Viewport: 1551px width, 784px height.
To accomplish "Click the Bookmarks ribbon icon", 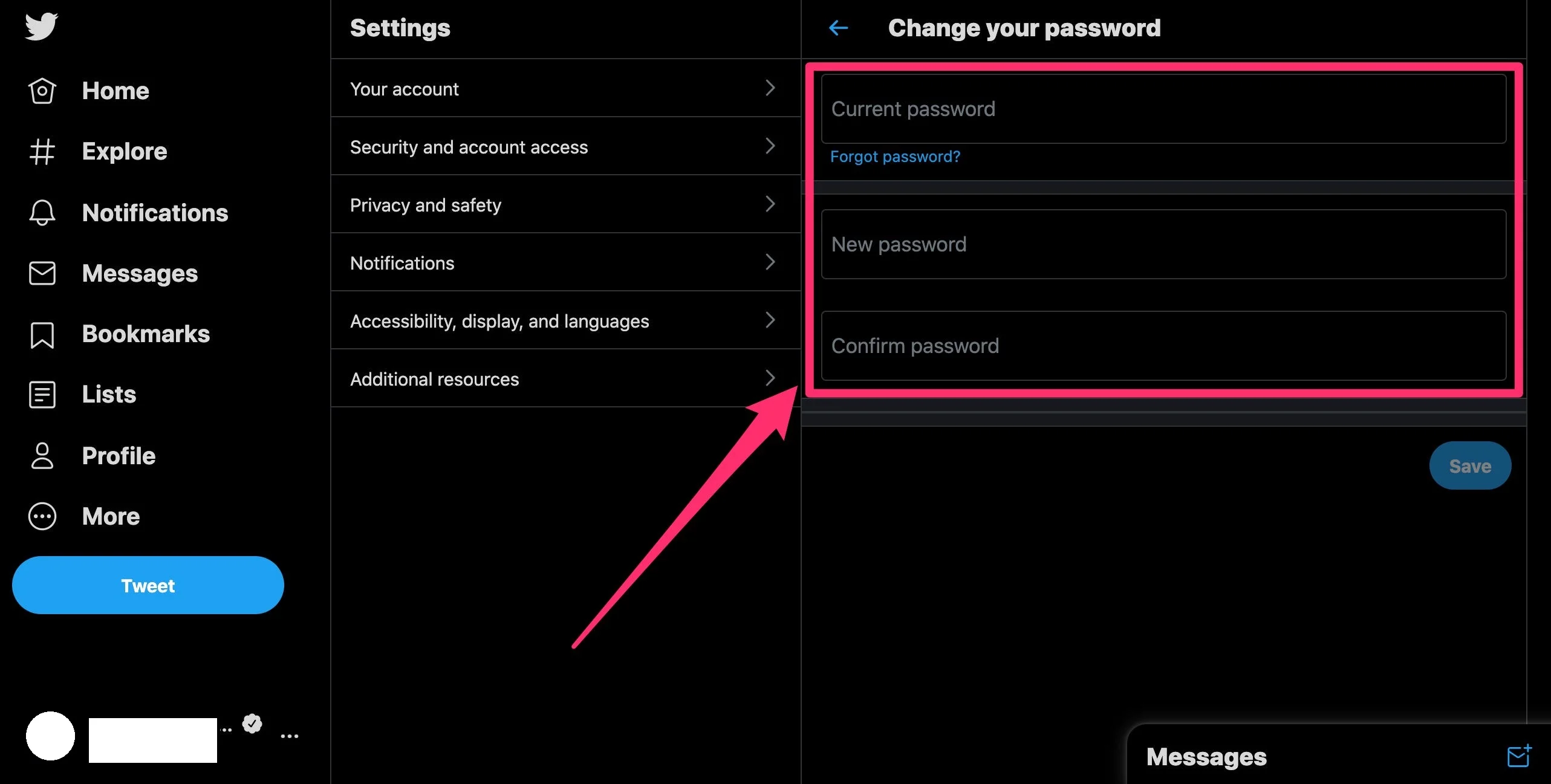I will coord(42,334).
